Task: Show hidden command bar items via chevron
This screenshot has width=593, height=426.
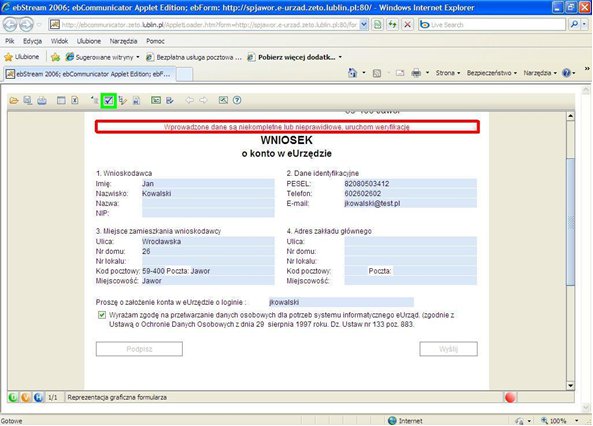Action: (x=587, y=68)
